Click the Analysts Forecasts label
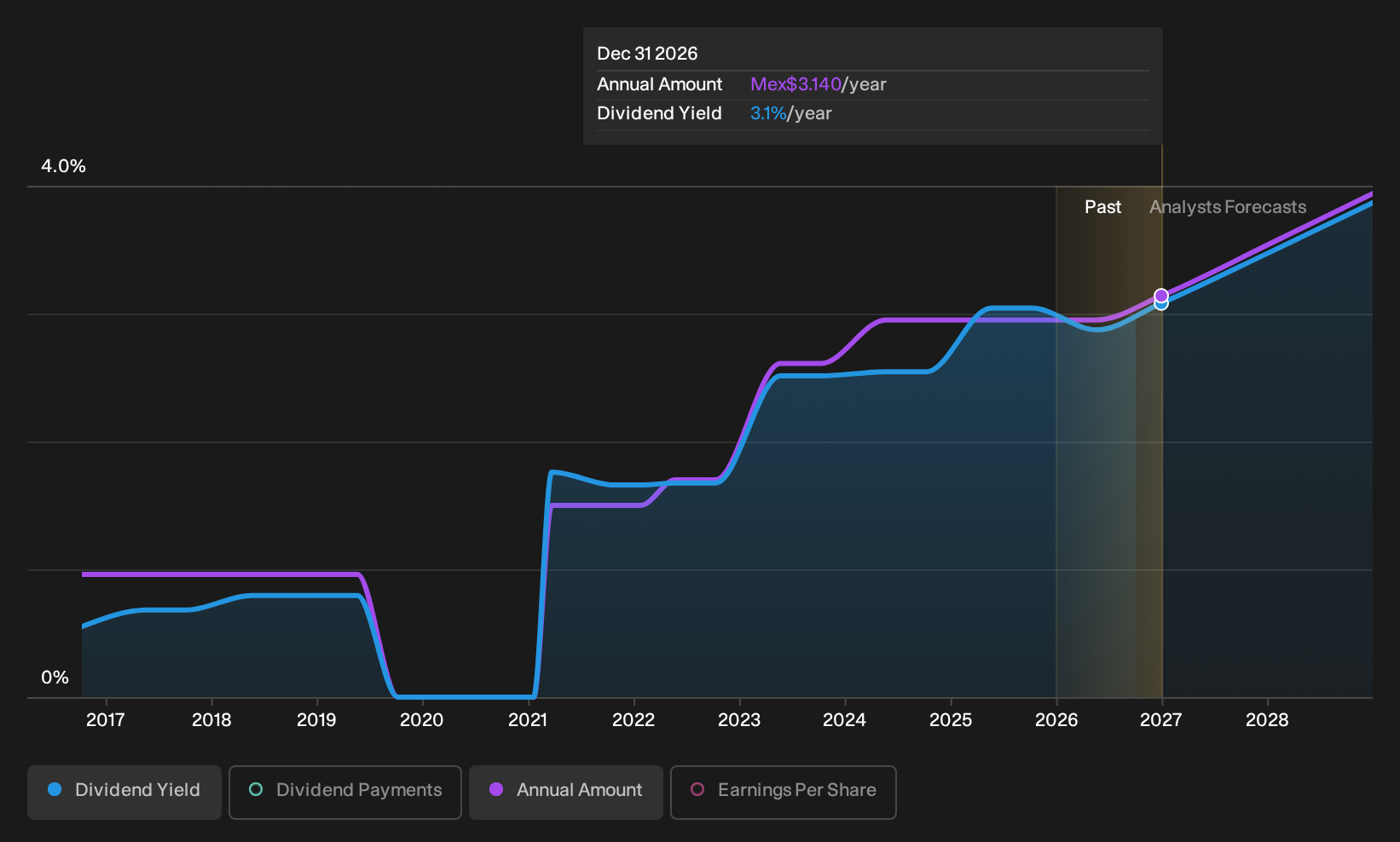This screenshot has height=842, width=1400. click(1228, 207)
